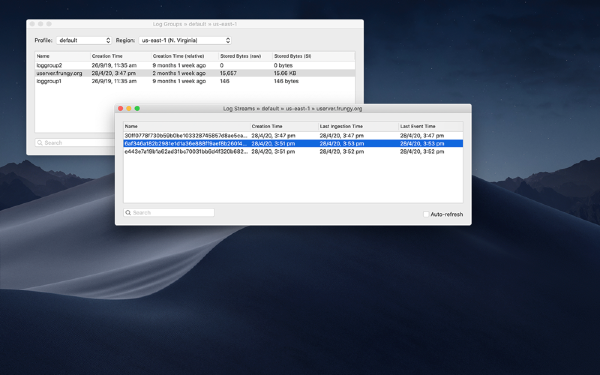Sort Log Groups by the Name header
The height and width of the screenshot is (375, 600).
(63, 56)
